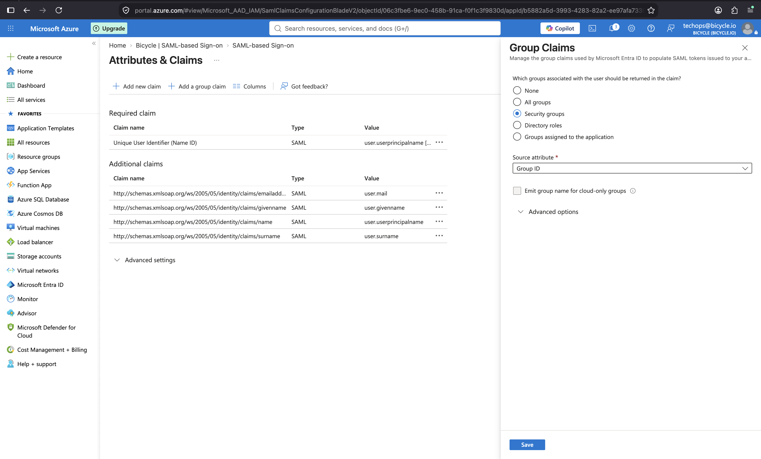Open more options for surname claim row
This screenshot has height=459, width=761.
[x=439, y=236]
